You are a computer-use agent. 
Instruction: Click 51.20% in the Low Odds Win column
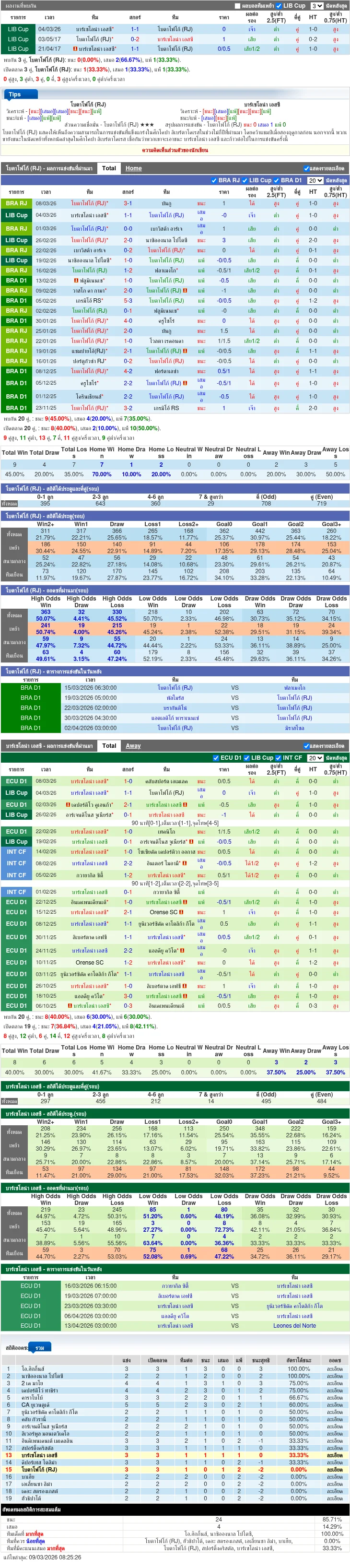[153, 1217]
